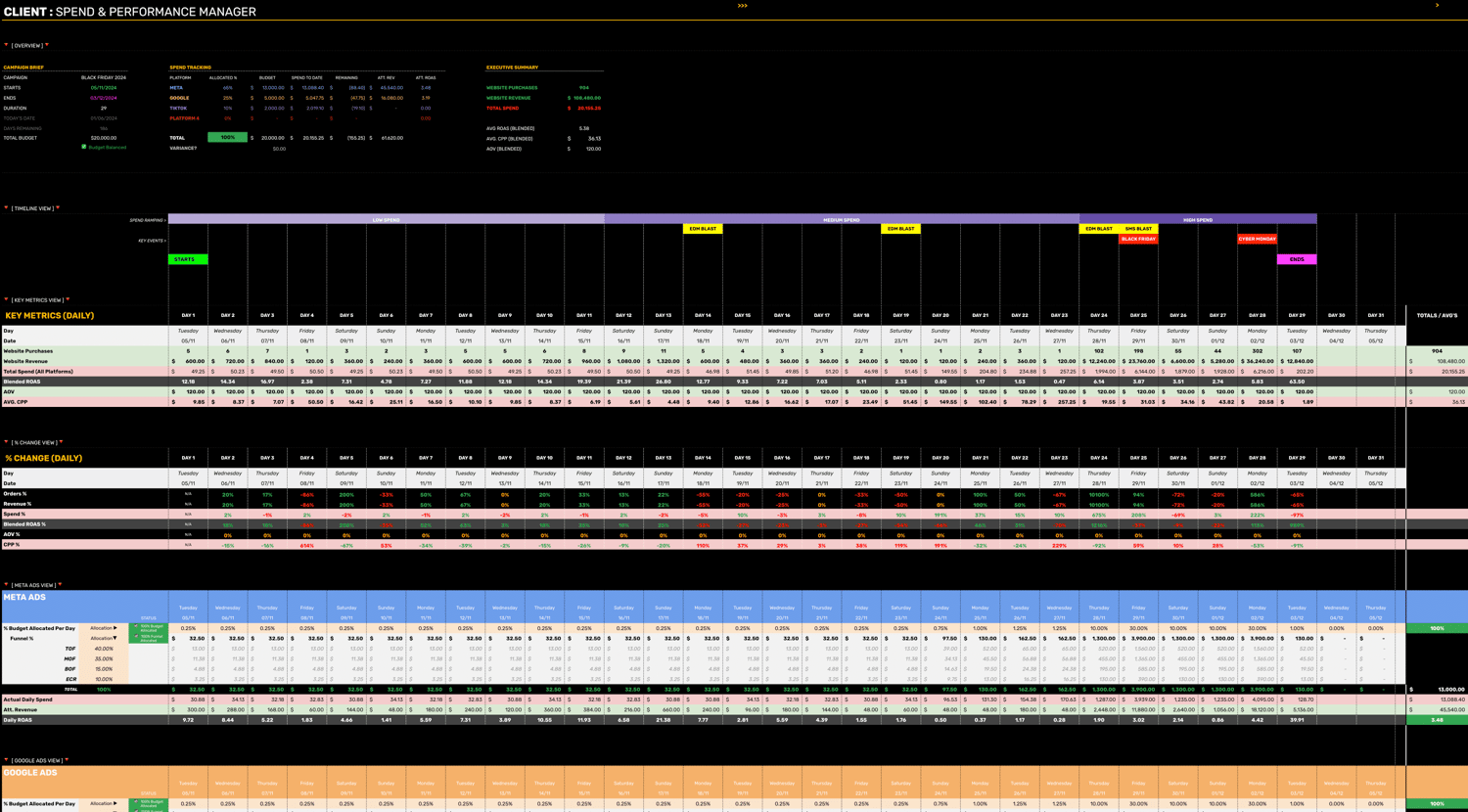Click the green 100% cell ending Meta budget row
Screen dimensions: 1468x812
[1437, 628]
